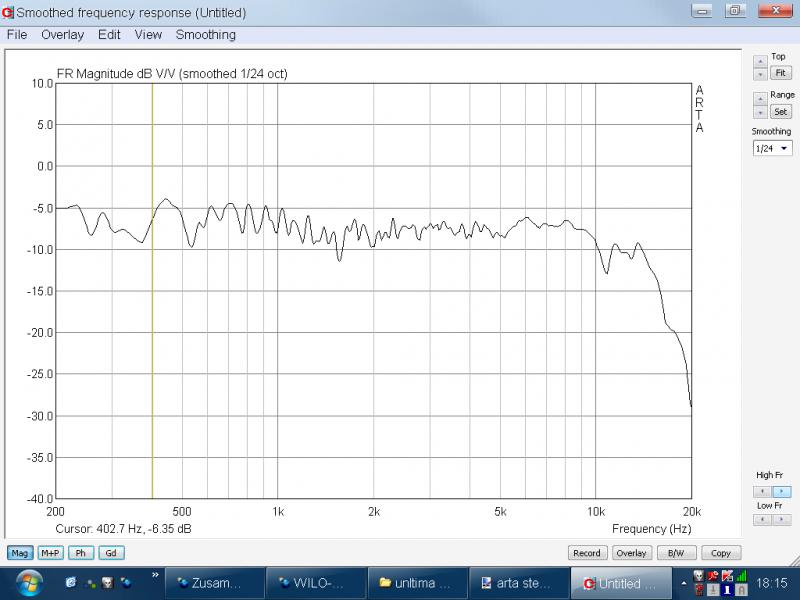Switch to the WILO-... taskbar window
This screenshot has height=600, width=800.
[316, 583]
